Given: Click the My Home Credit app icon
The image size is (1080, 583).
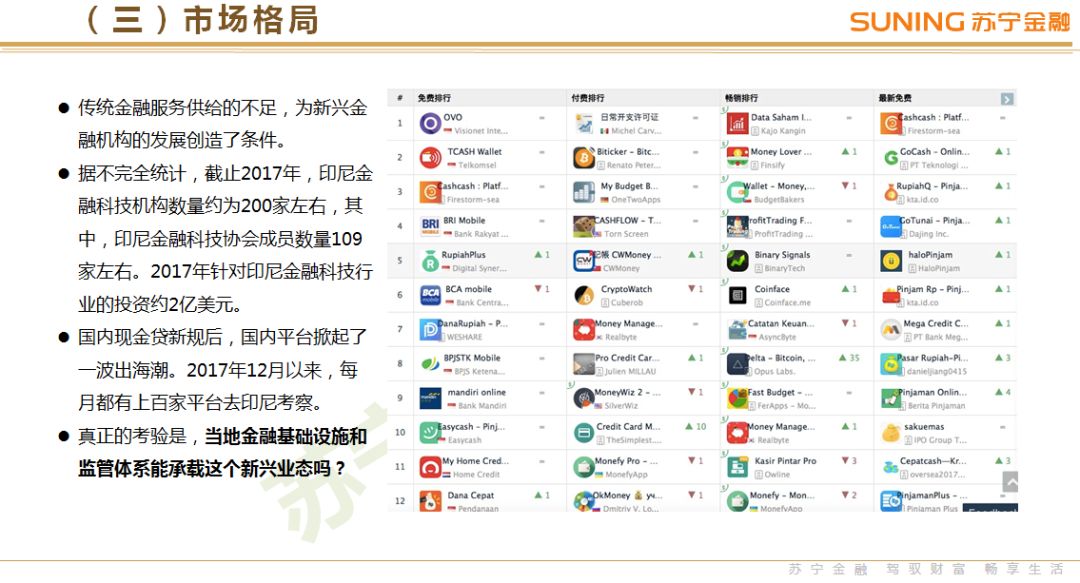Looking at the screenshot, I should point(430,467).
